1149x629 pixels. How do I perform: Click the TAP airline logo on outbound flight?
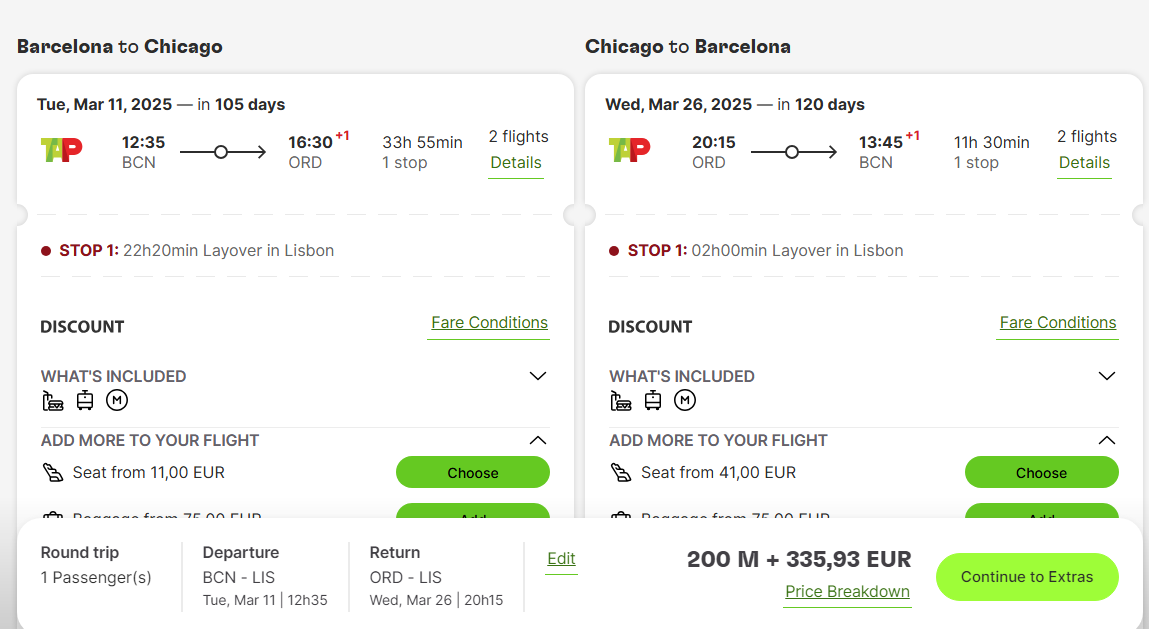[62, 150]
